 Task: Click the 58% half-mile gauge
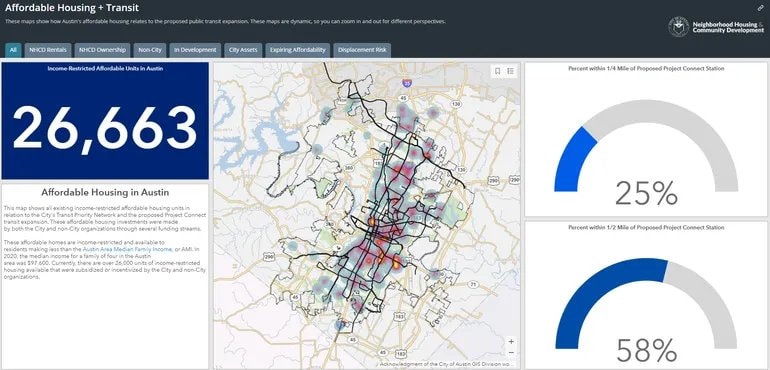646,310
